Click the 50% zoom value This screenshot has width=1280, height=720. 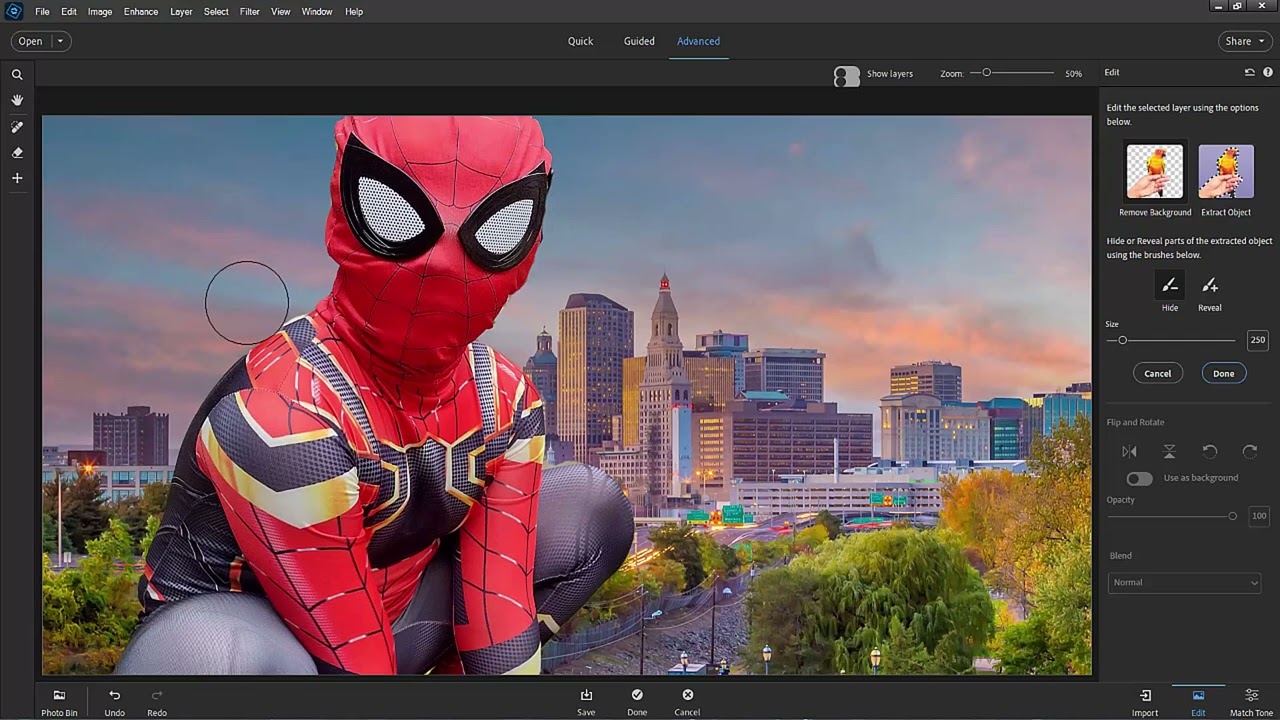[x=1073, y=74]
